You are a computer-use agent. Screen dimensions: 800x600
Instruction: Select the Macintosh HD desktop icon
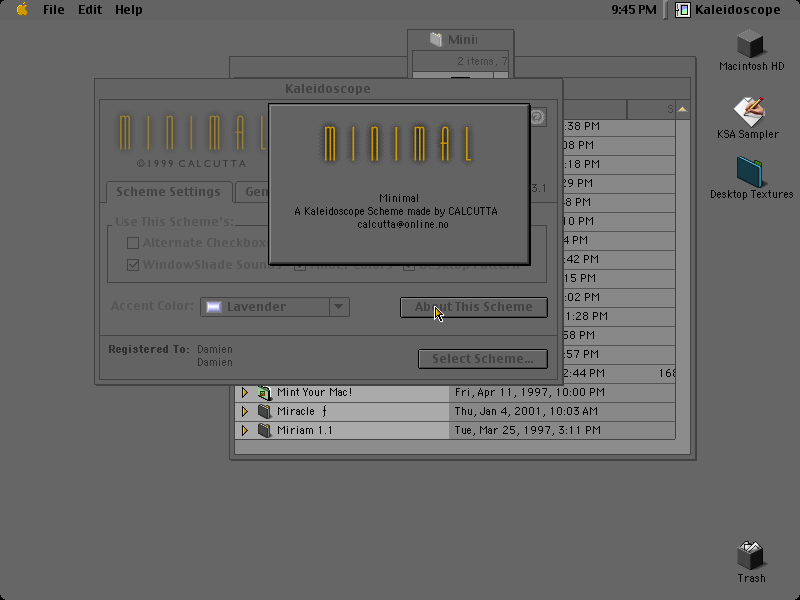(751, 44)
